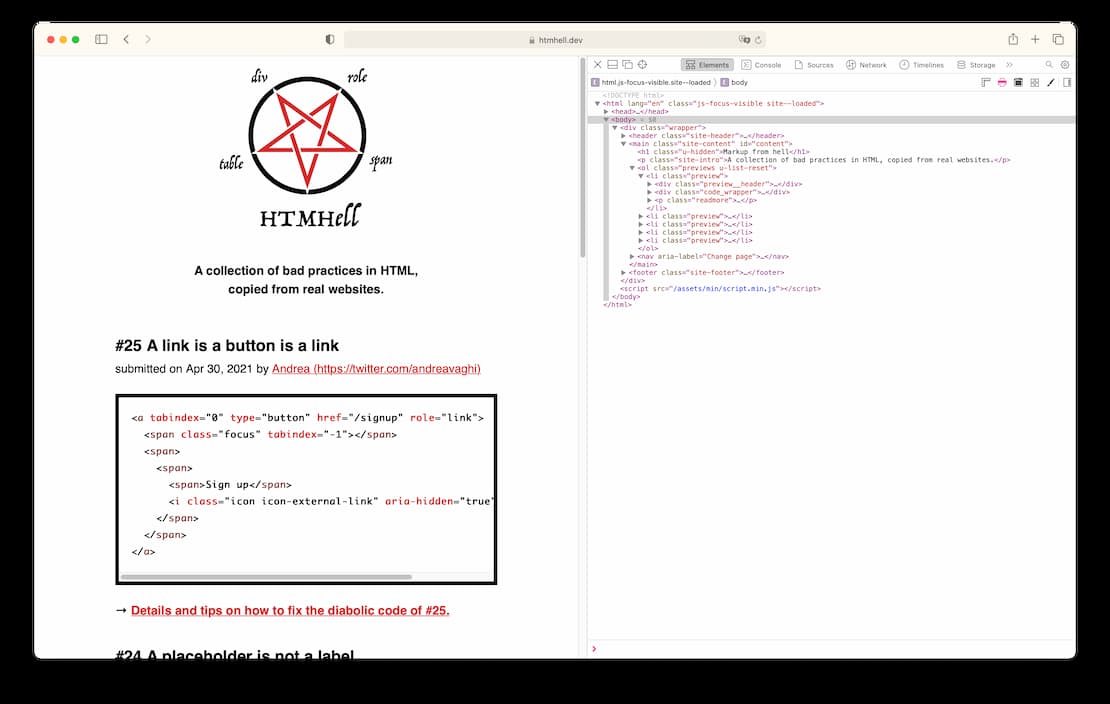Click the '#25 A link is a button is a link' heading
Image resolution: width=1110 pixels, height=704 pixels.
pyautogui.click(x=227, y=346)
